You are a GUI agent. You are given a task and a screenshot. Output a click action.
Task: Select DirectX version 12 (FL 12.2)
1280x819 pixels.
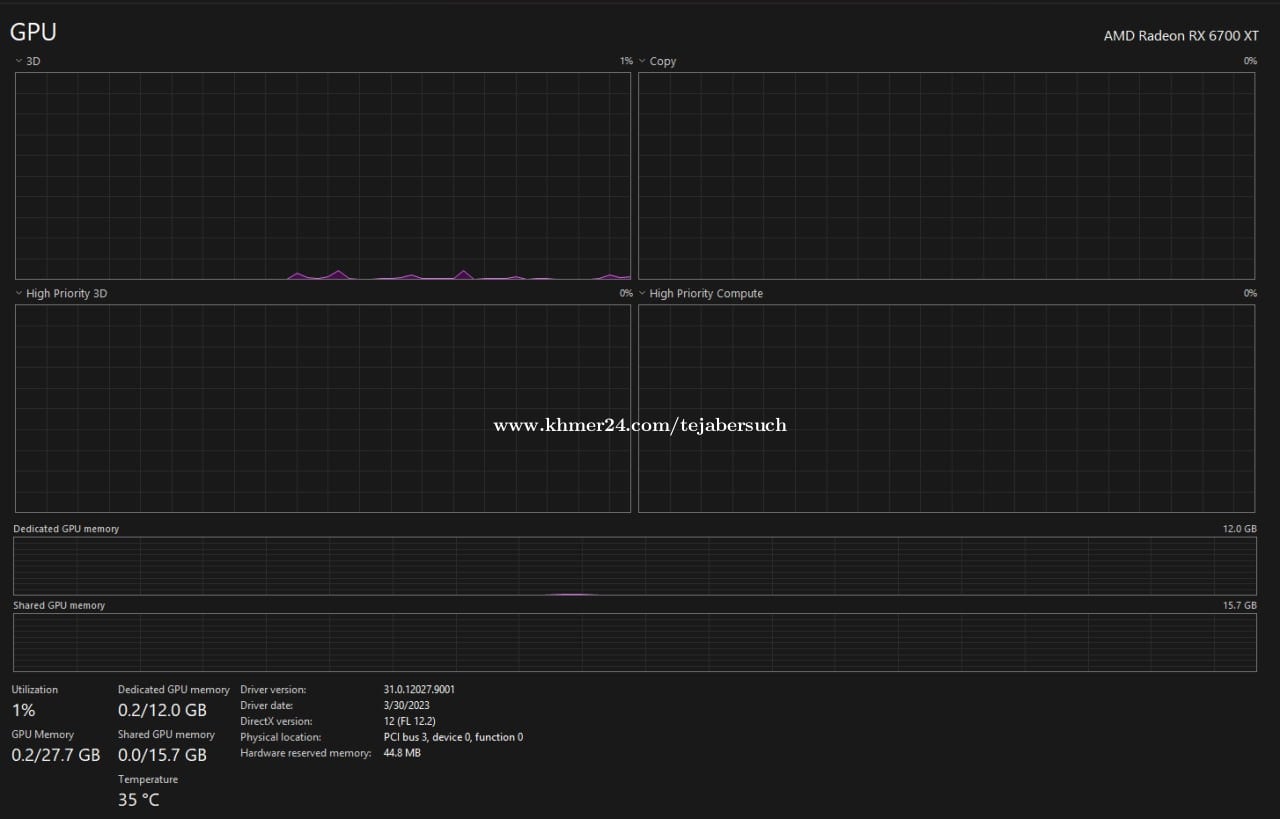[409, 721]
